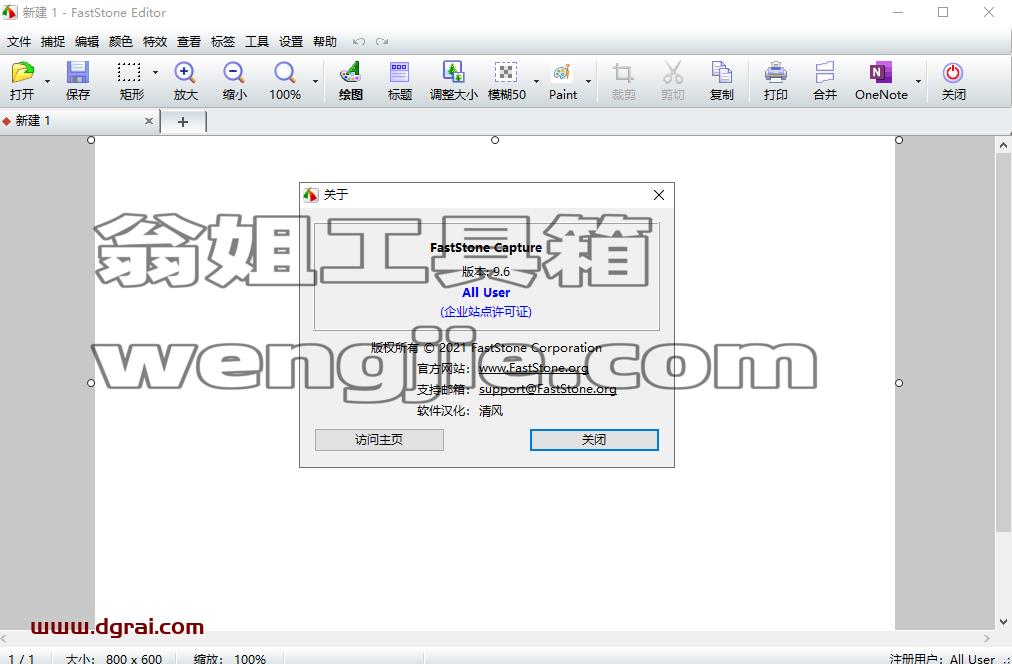Expand the 100% zoom dropdown arrow
This screenshot has height=664, width=1012.
pyautogui.click(x=315, y=81)
